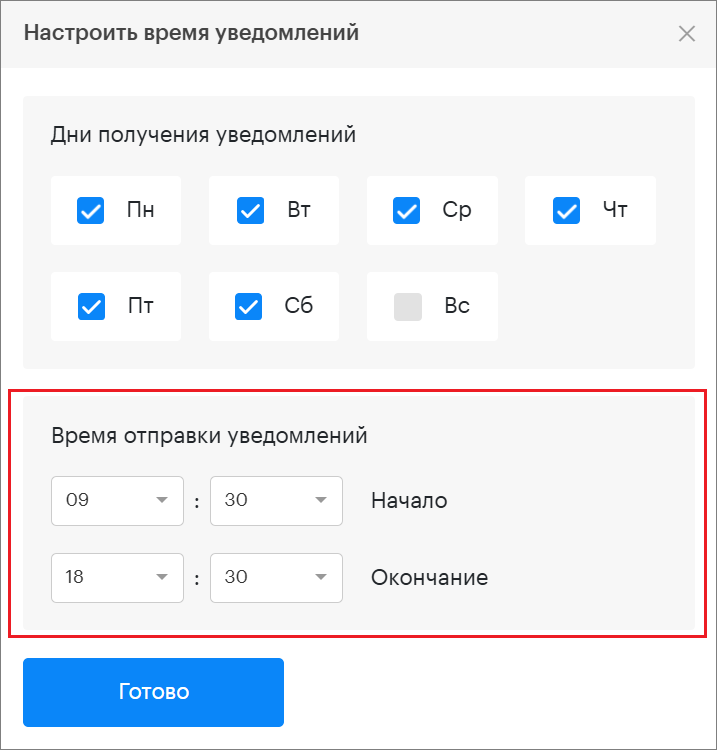Click the dialog title Настроить время уведомлений

pyautogui.click(x=191, y=33)
